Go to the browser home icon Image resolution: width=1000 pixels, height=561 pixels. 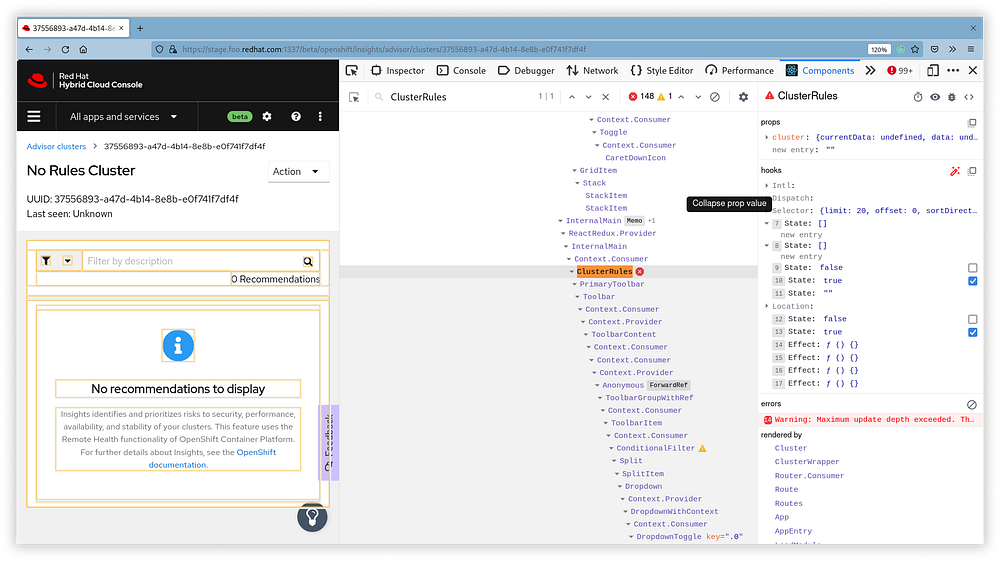[83, 49]
